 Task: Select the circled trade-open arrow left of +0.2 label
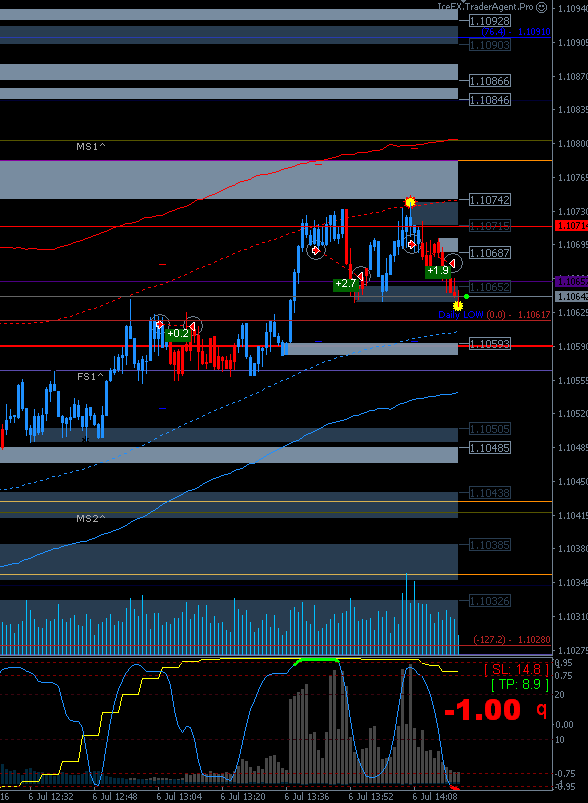click(x=159, y=324)
